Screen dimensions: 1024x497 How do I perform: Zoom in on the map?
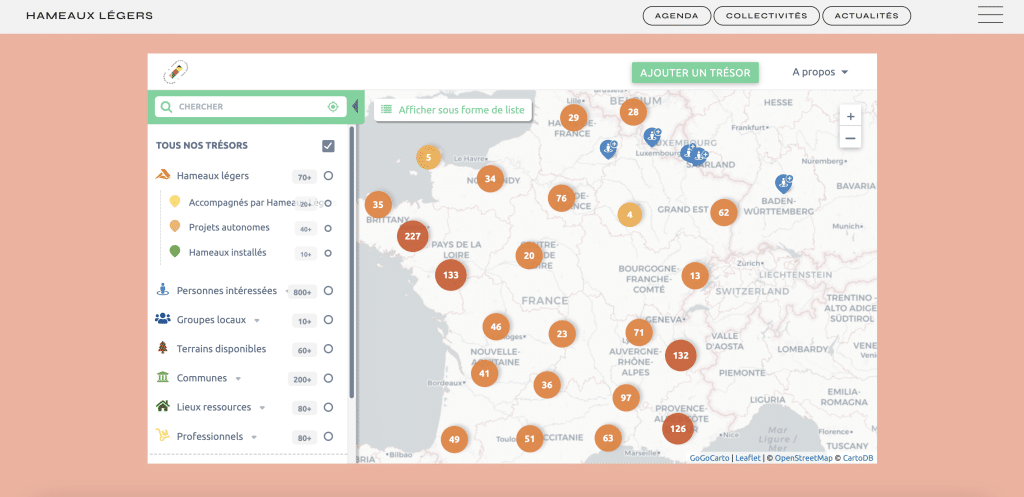[850, 117]
